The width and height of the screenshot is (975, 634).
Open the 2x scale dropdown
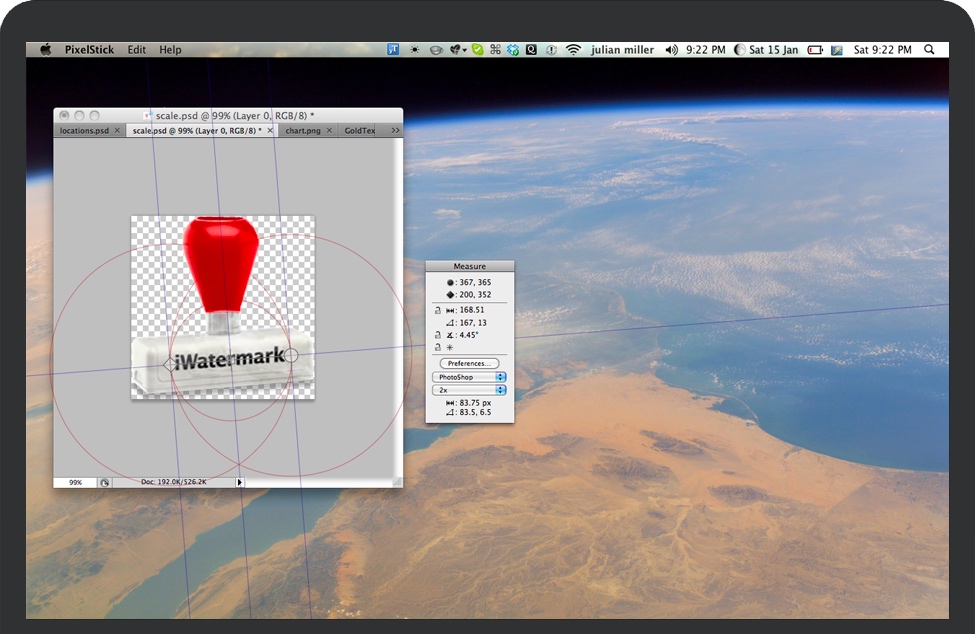click(x=469, y=390)
